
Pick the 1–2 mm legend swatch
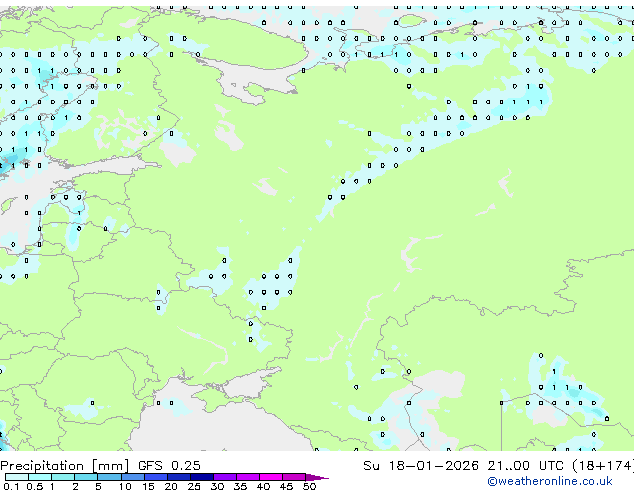click(x=63, y=477)
